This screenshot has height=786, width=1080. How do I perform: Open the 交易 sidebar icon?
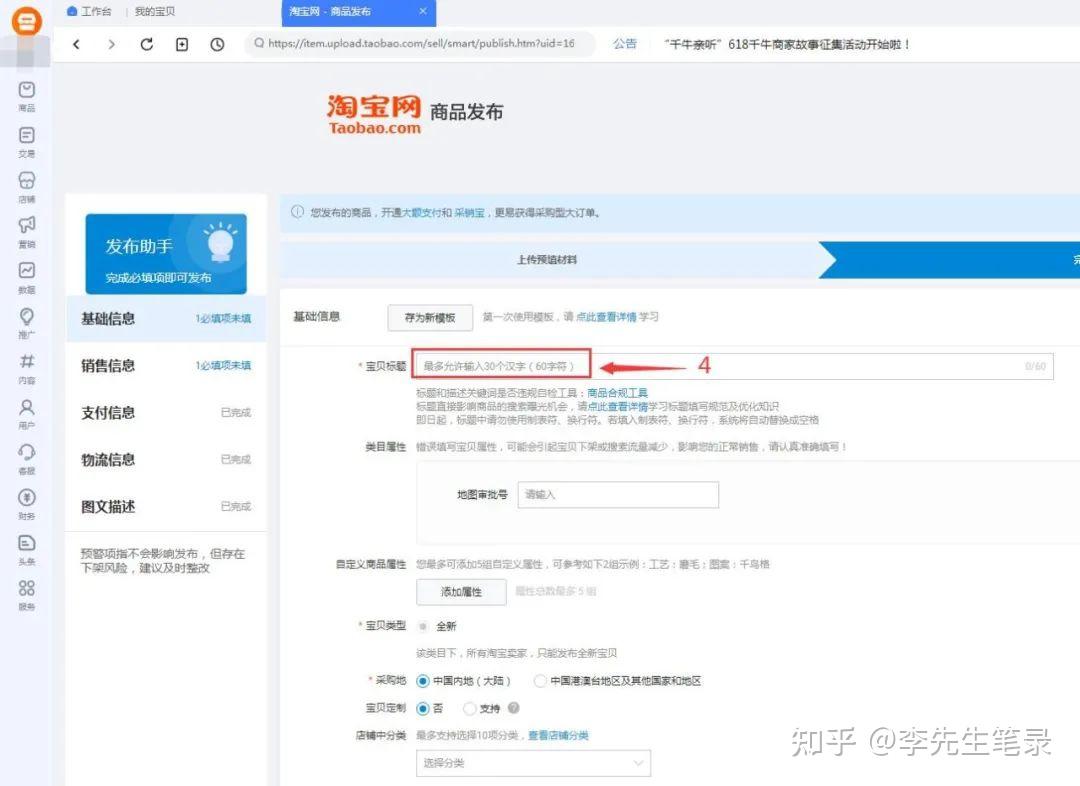pos(27,142)
